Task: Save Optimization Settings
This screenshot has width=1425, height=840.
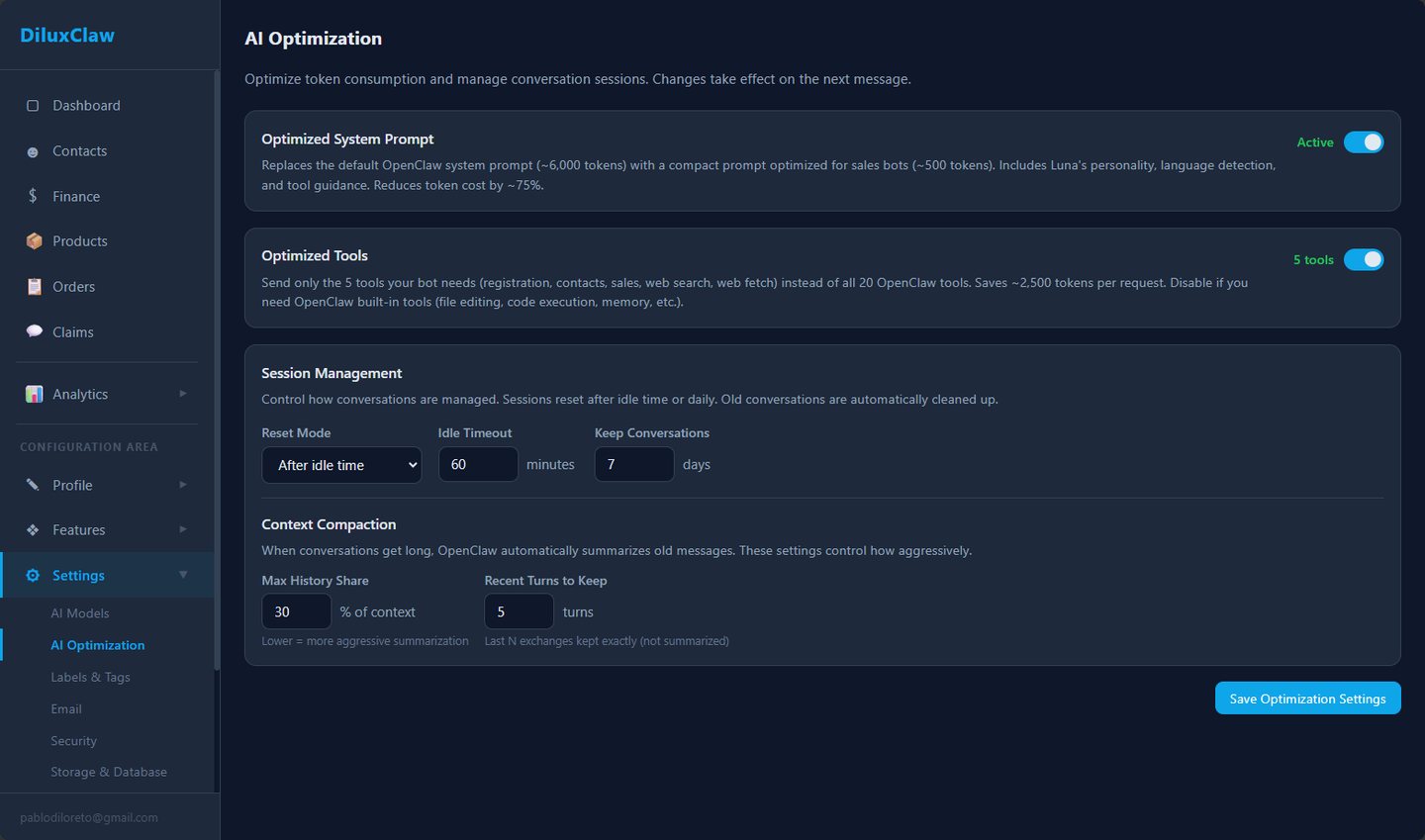Action: click(1307, 699)
